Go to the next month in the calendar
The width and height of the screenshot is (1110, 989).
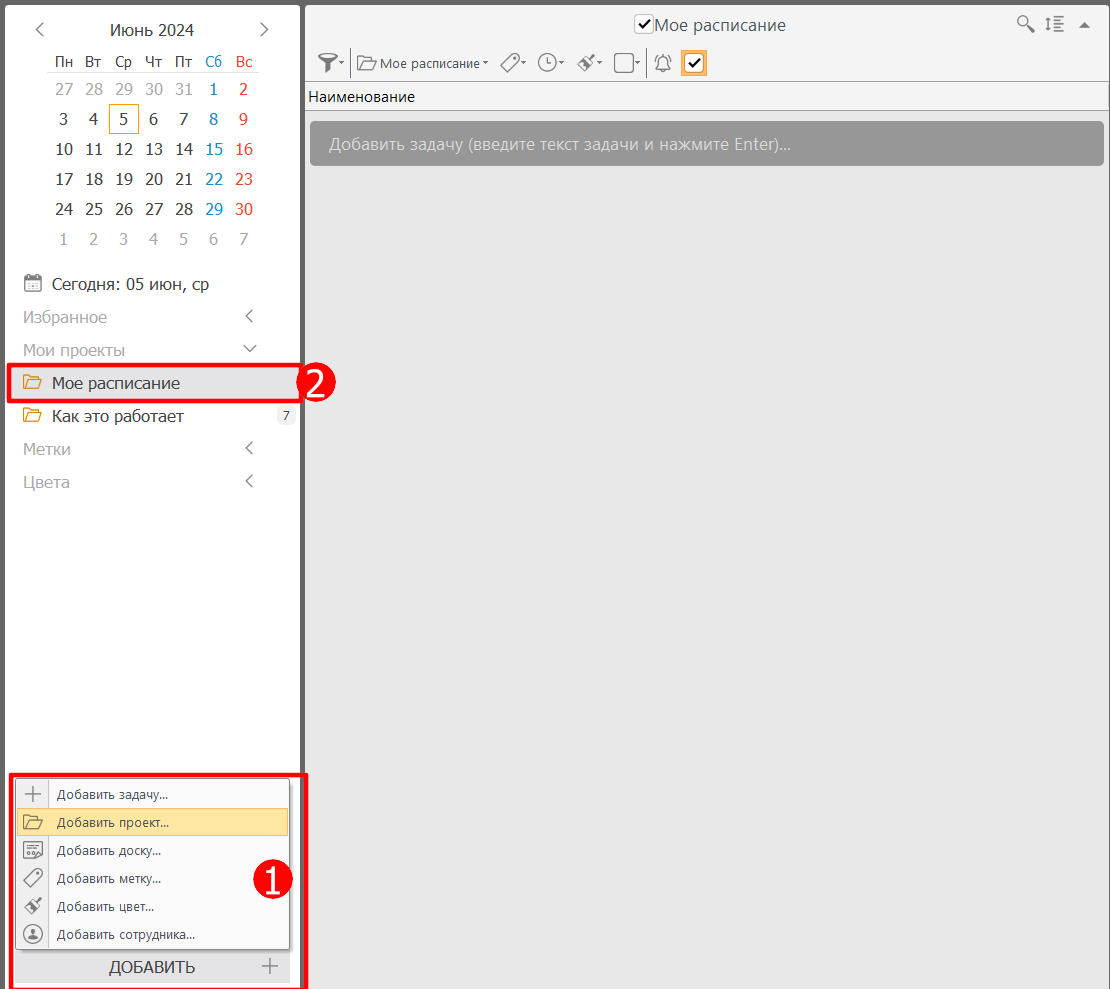tap(264, 30)
